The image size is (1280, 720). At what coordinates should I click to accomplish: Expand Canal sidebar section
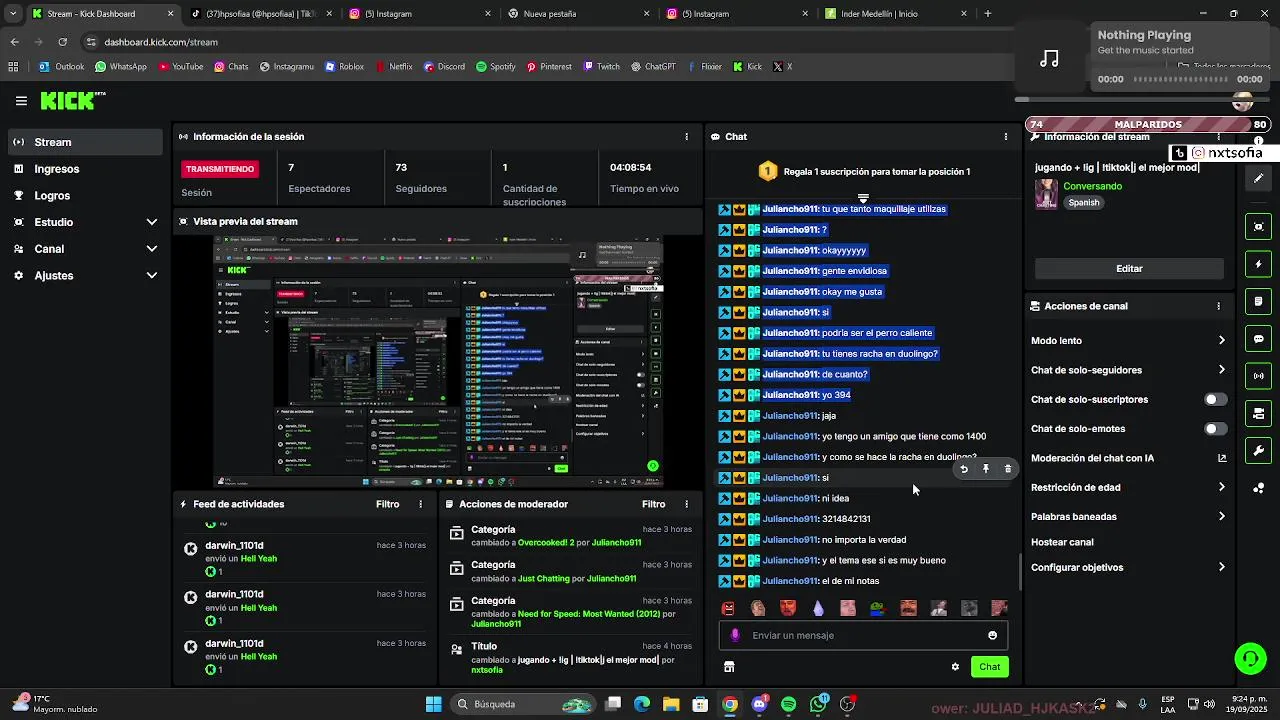(x=86, y=249)
